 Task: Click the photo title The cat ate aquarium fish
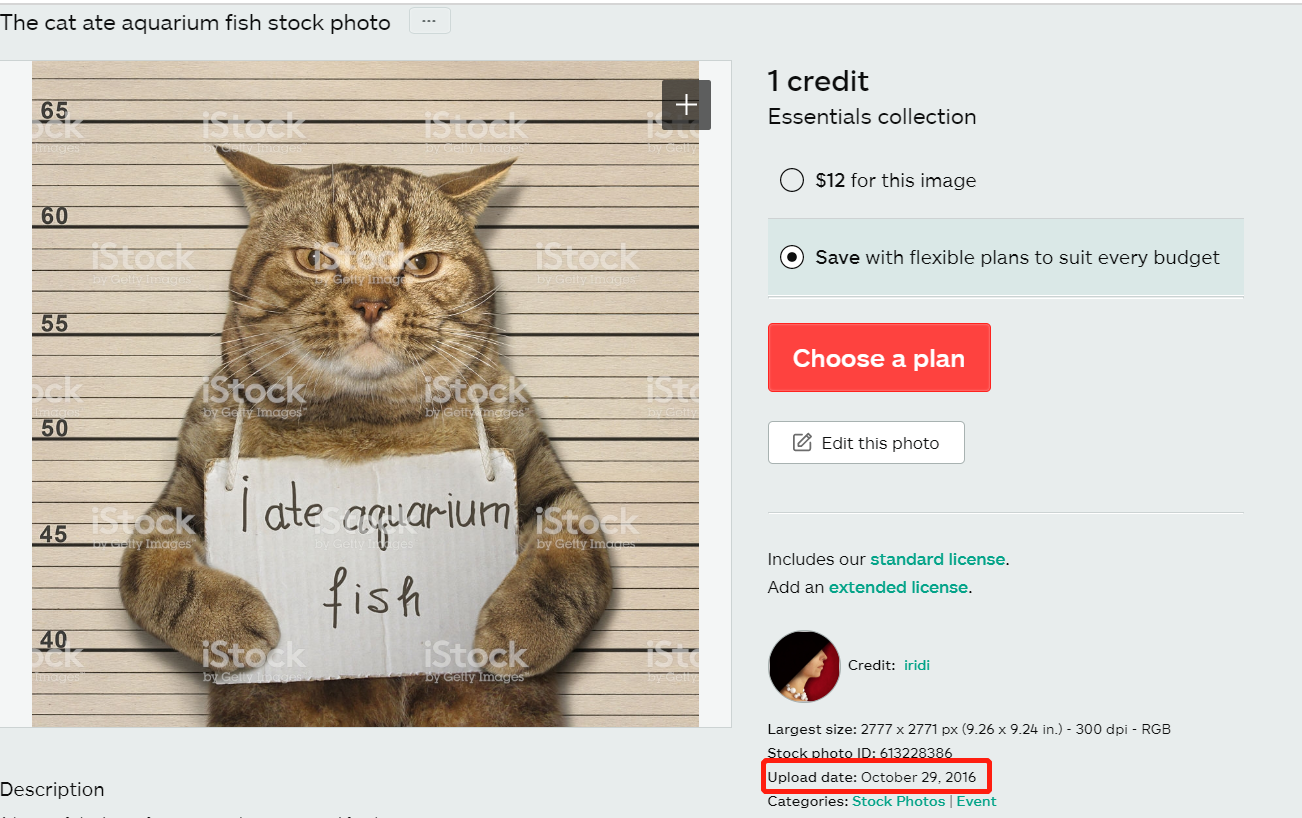coord(195,22)
